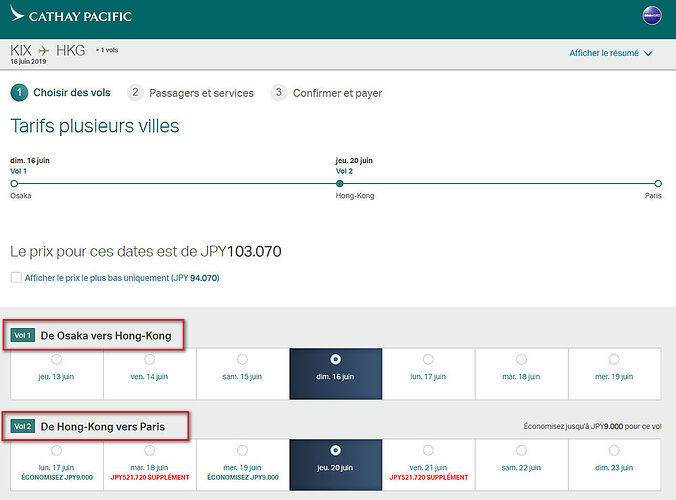This screenshot has height=500, width=676.
Task: Select step 1 Choisir des vols
Action: tap(61, 93)
